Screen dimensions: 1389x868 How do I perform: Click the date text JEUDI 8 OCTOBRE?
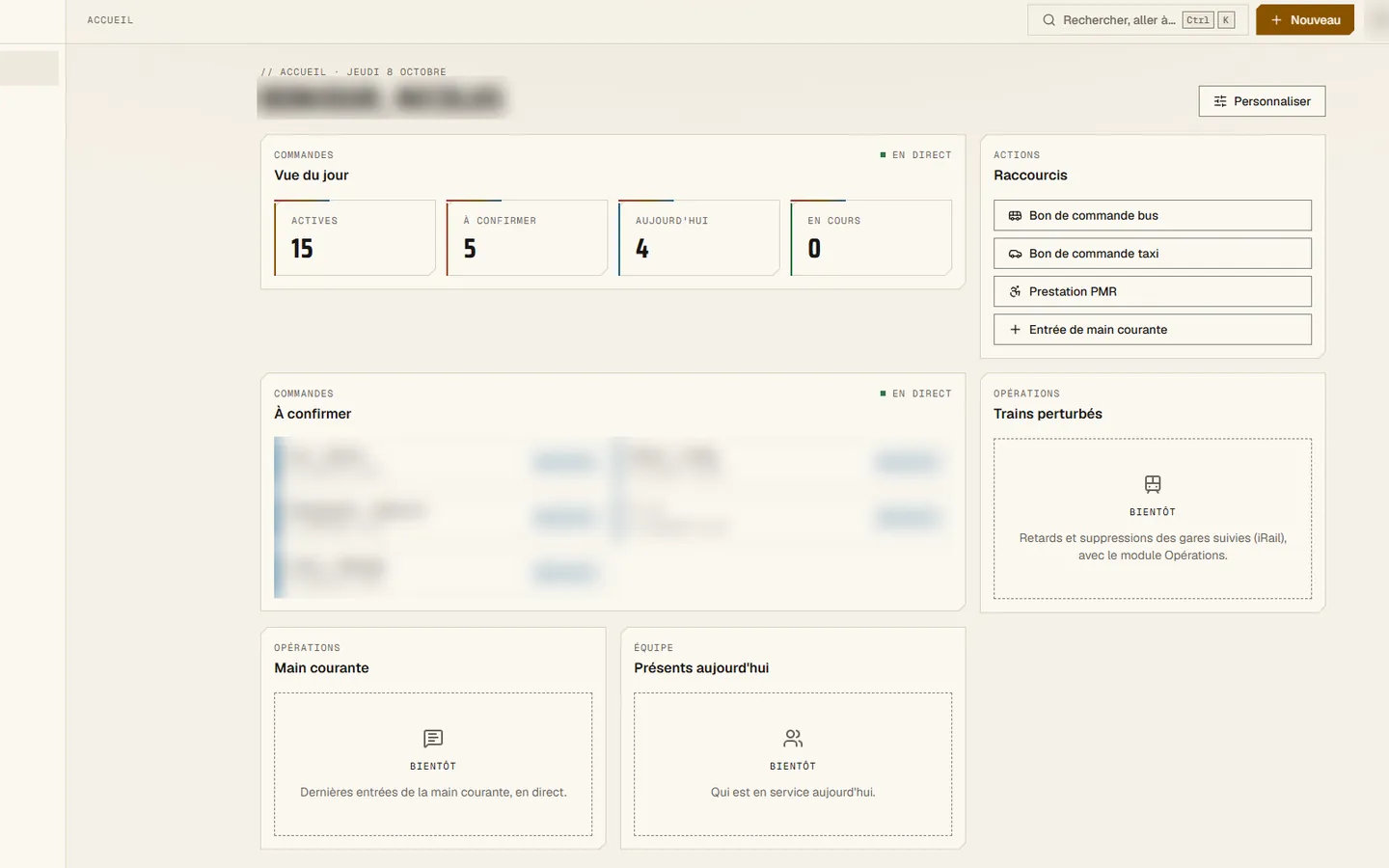(396, 72)
